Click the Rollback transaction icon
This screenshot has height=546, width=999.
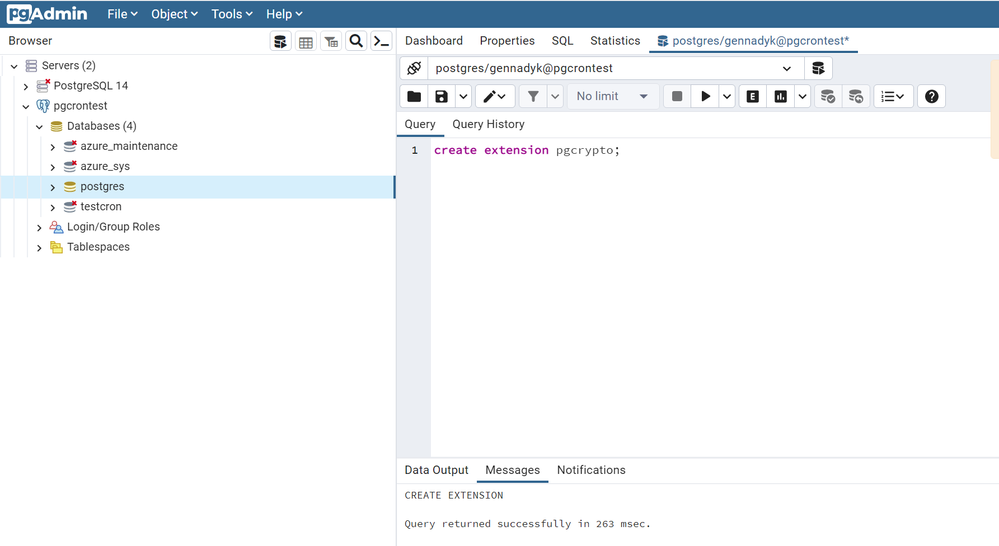[856, 96]
